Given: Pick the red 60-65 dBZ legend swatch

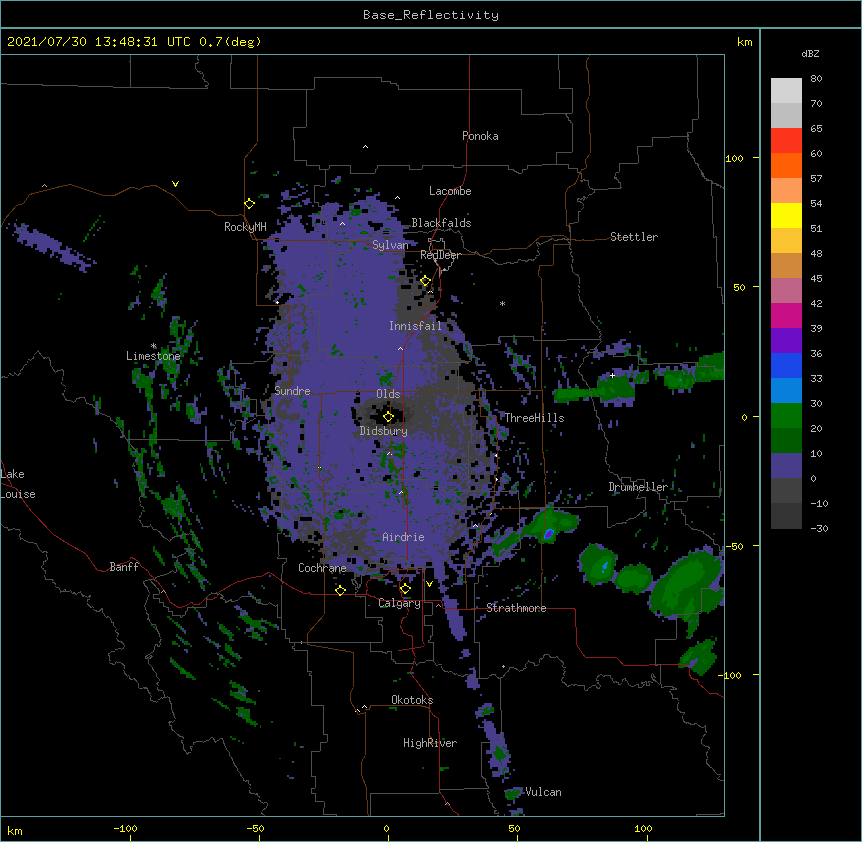Looking at the screenshot, I should (x=786, y=140).
